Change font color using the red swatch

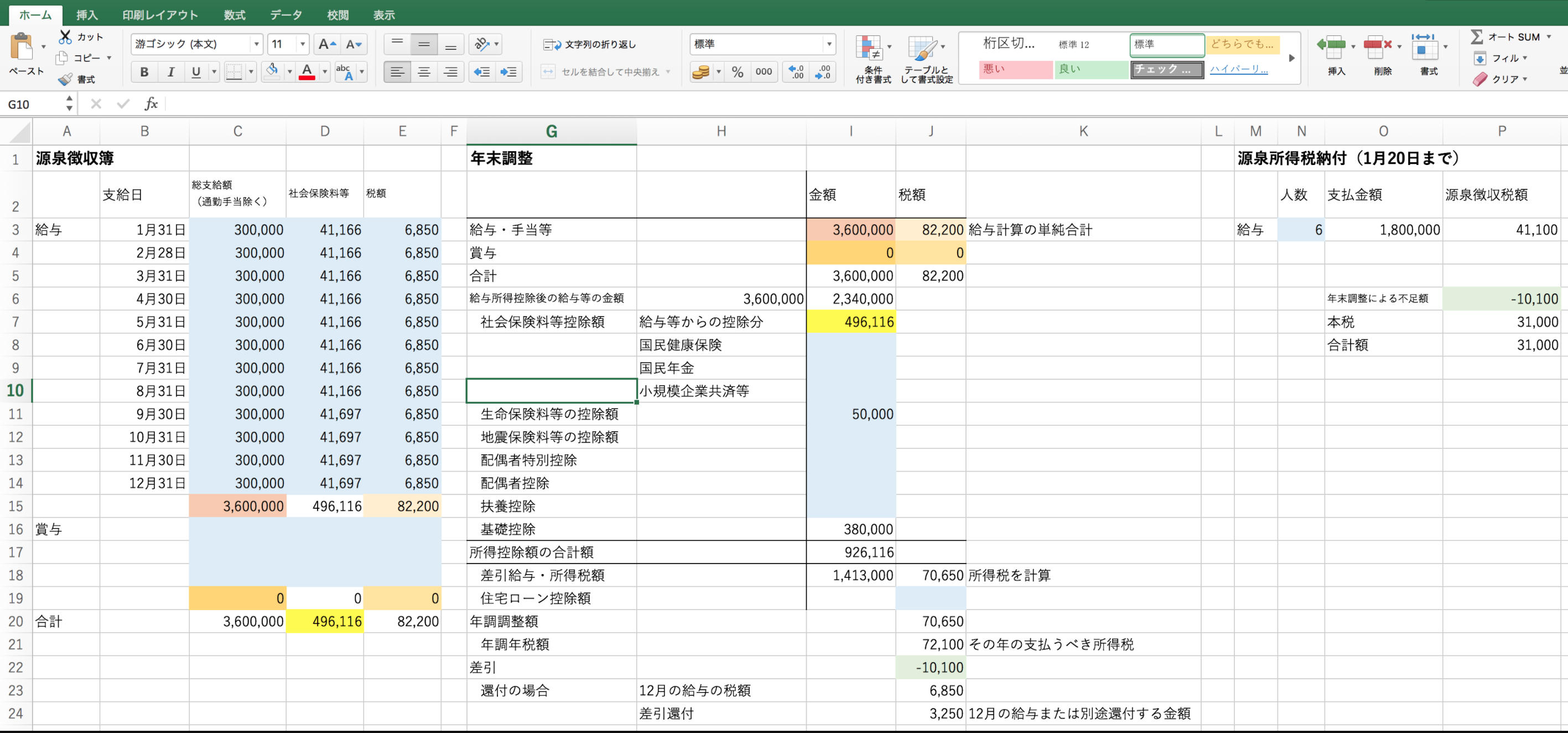307,71
